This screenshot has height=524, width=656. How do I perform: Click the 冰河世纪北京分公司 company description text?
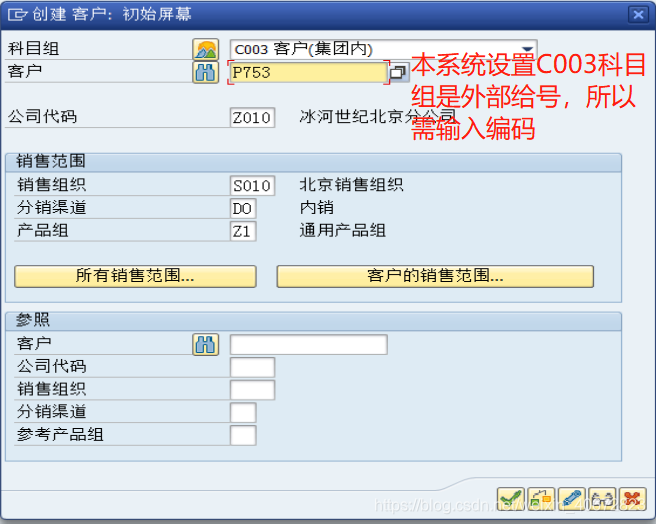tap(377, 117)
